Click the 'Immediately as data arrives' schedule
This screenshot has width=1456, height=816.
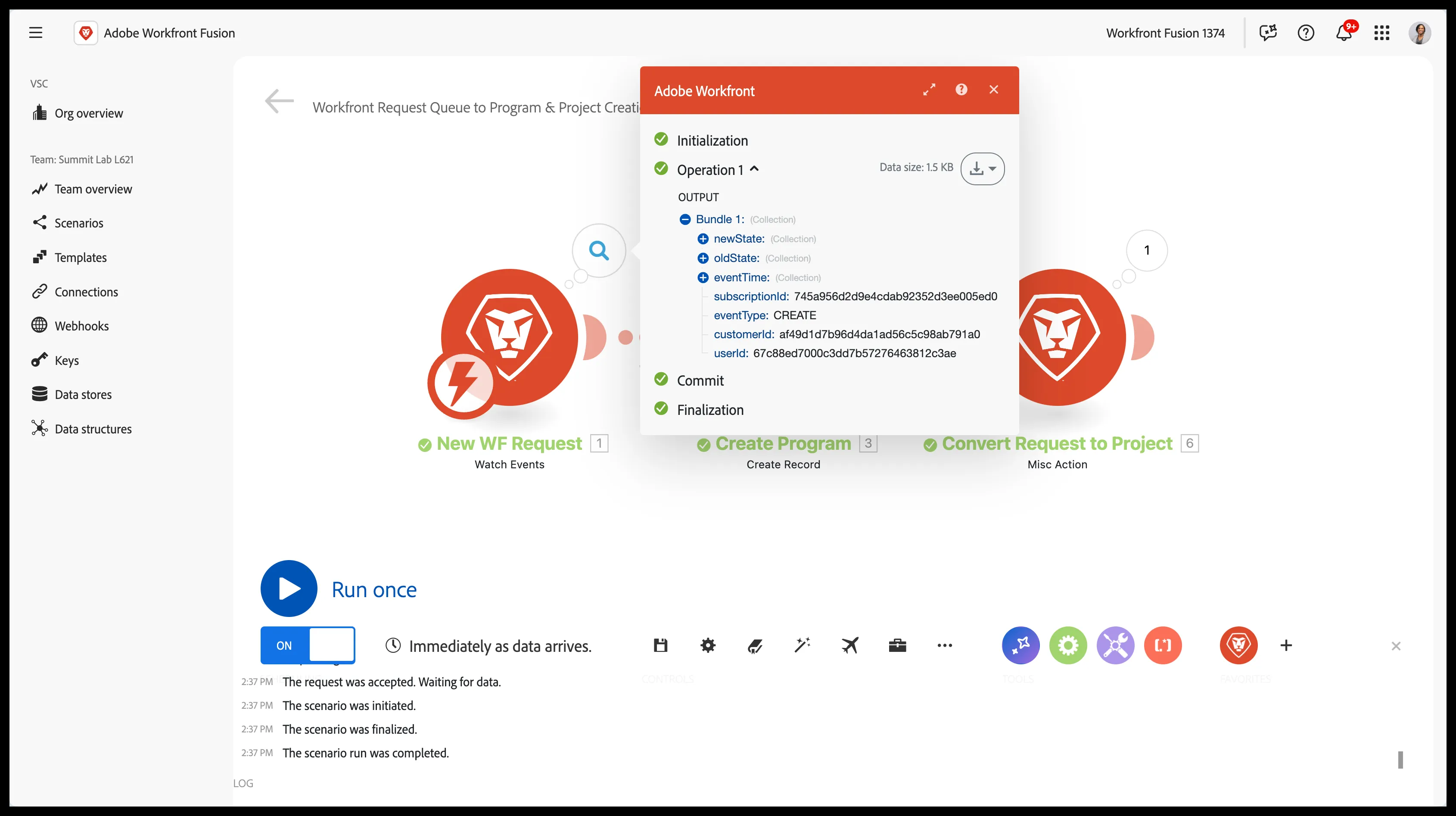(488, 646)
